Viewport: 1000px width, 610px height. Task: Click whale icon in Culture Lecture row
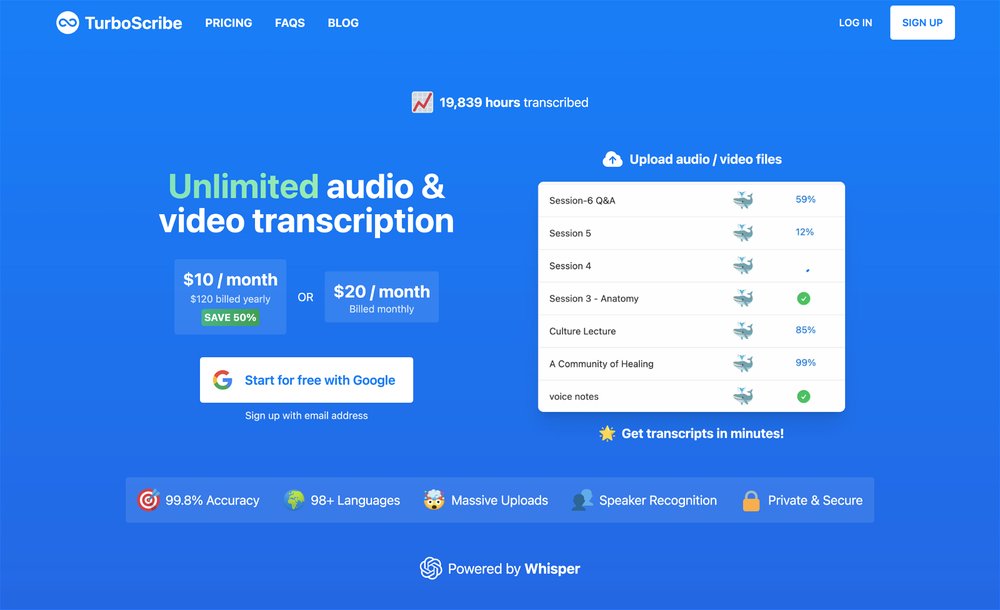point(743,331)
